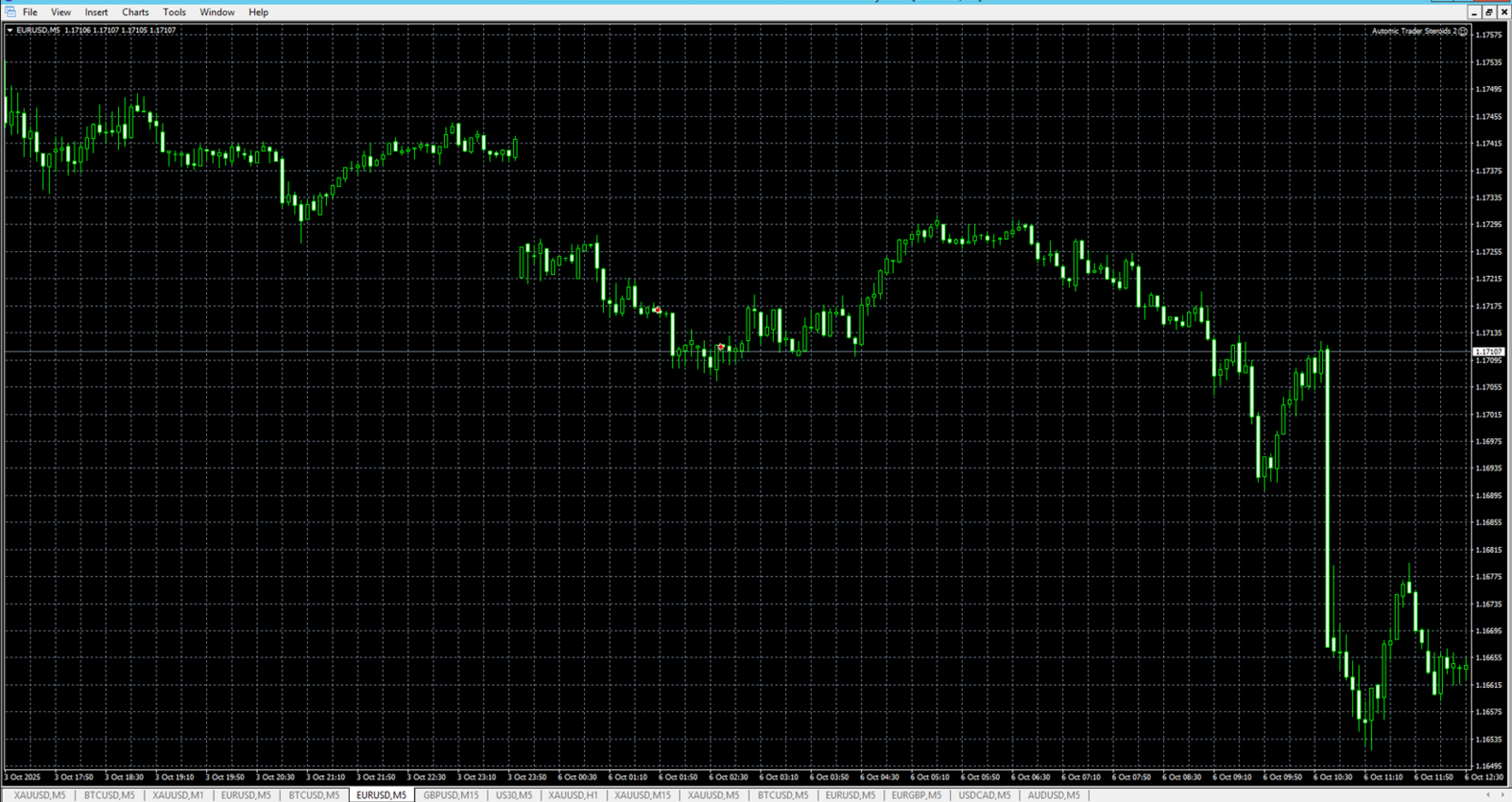Screen dimensions: 1512x802
Task: Click the Automic Trader Steroids 2 label
Action: click(x=1413, y=31)
